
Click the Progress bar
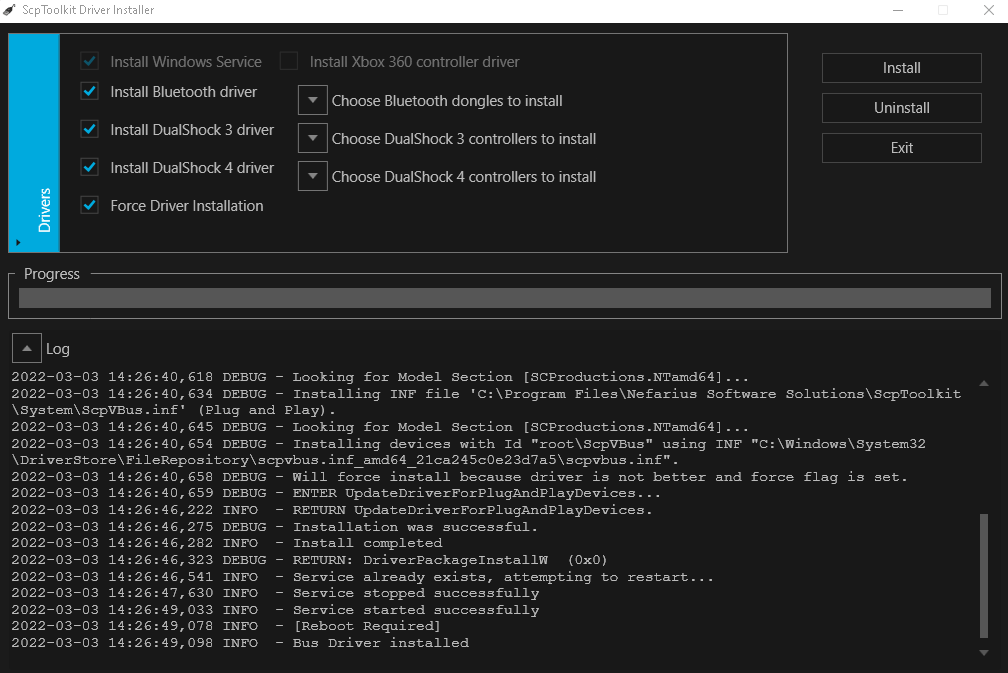pyautogui.click(x=505, y=298)
